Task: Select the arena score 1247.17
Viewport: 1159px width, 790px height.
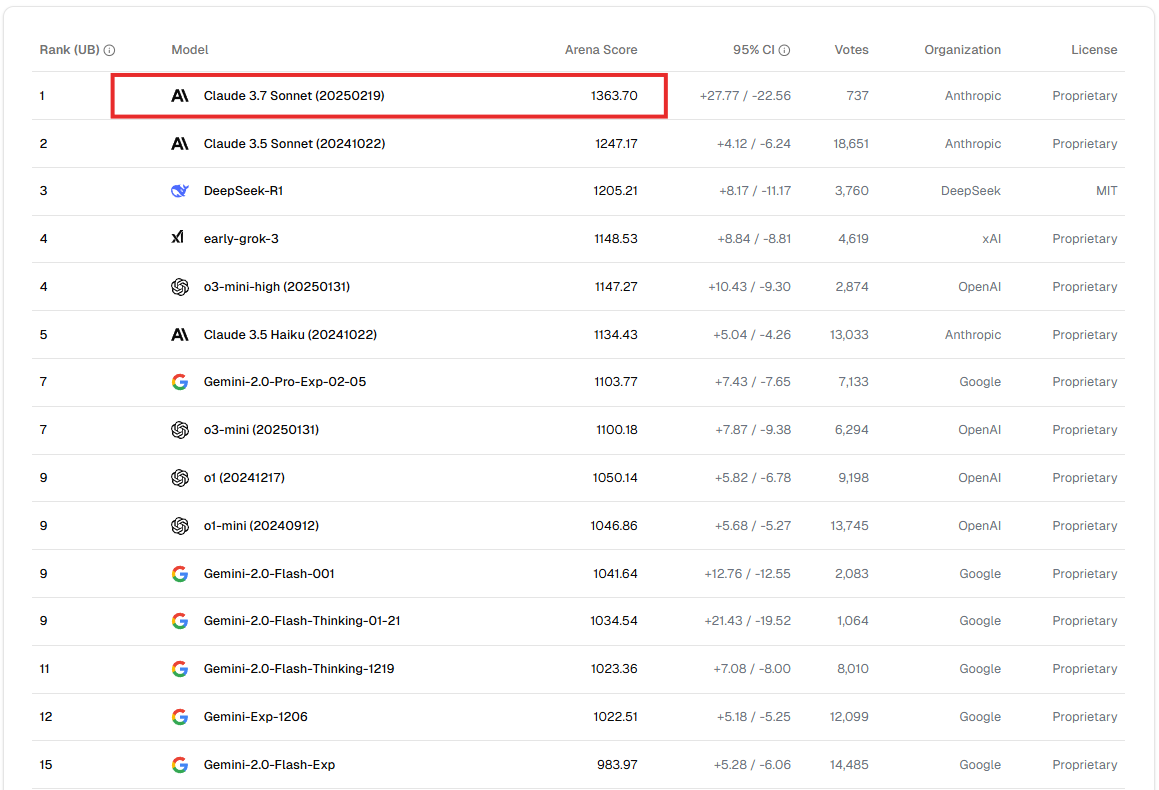Action: 616,143
